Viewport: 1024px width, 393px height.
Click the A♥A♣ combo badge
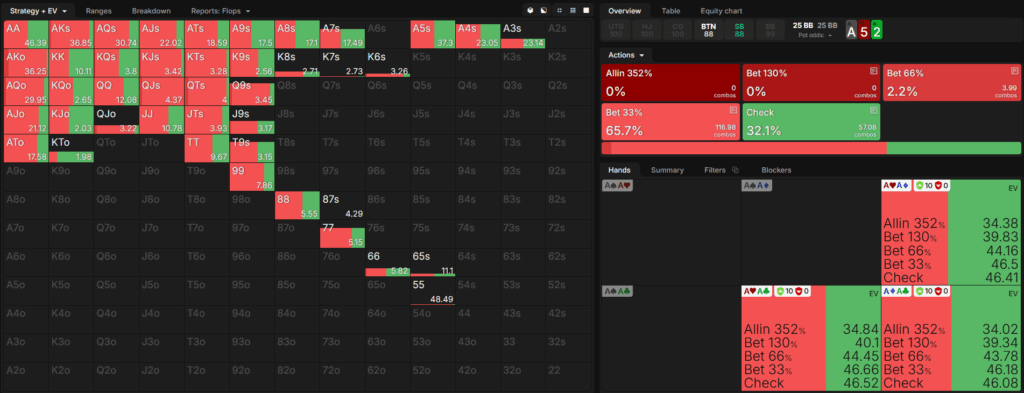(x=756, y=291)
